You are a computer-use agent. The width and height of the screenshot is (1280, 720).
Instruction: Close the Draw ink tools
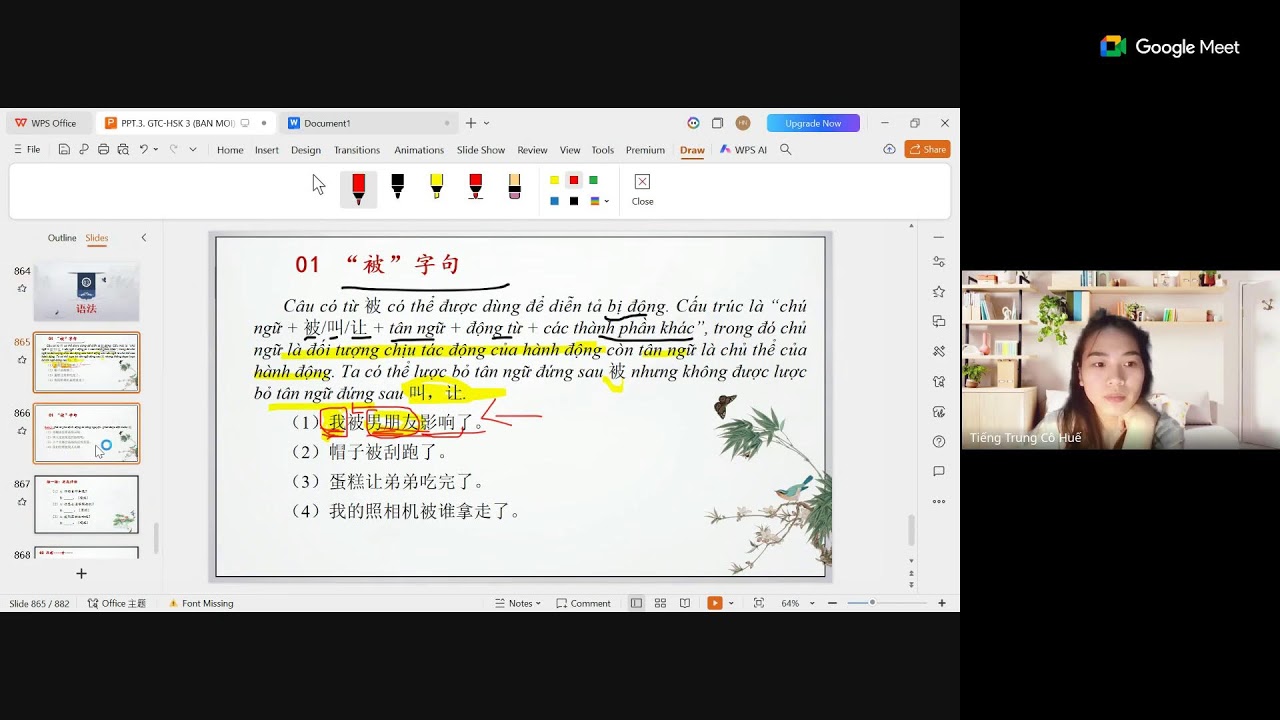642,189
